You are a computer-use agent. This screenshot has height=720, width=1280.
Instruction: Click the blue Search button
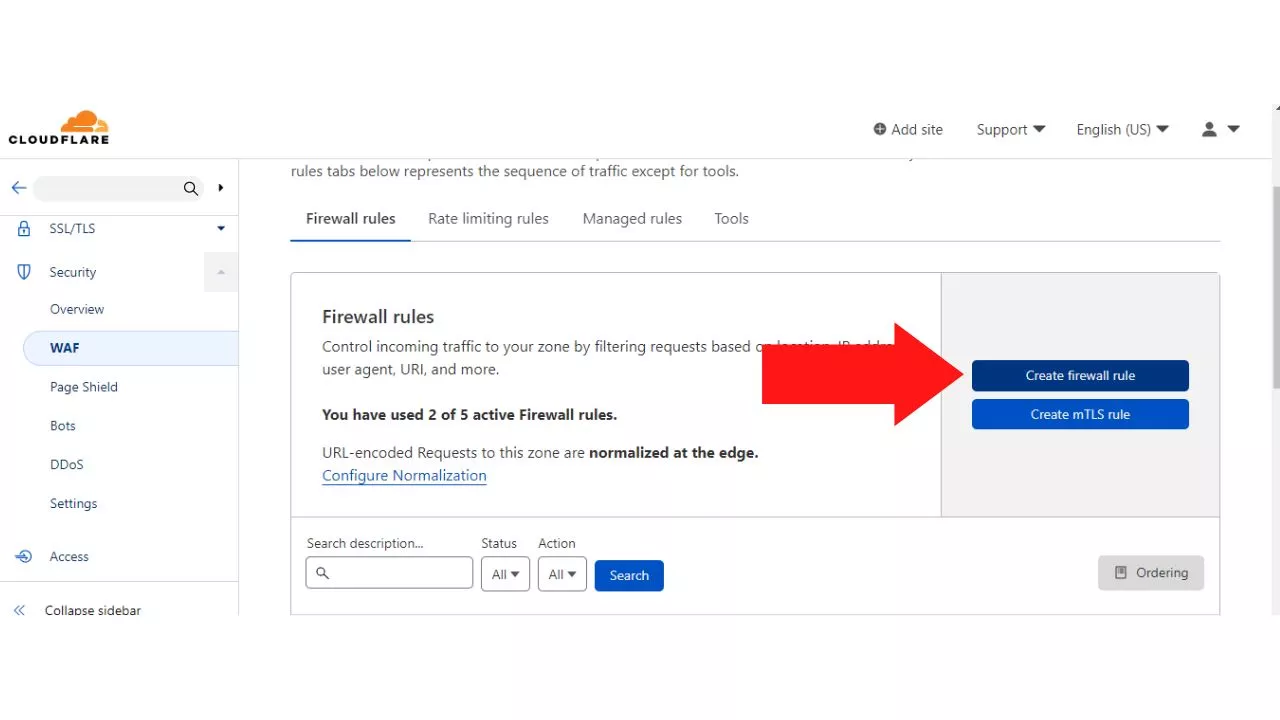[629, 575]
